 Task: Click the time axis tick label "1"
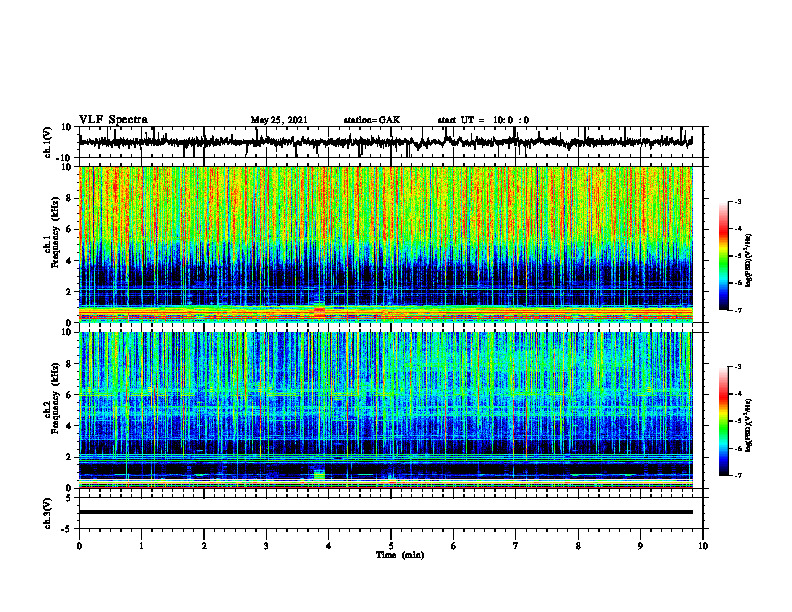click(x=141, y=546)
